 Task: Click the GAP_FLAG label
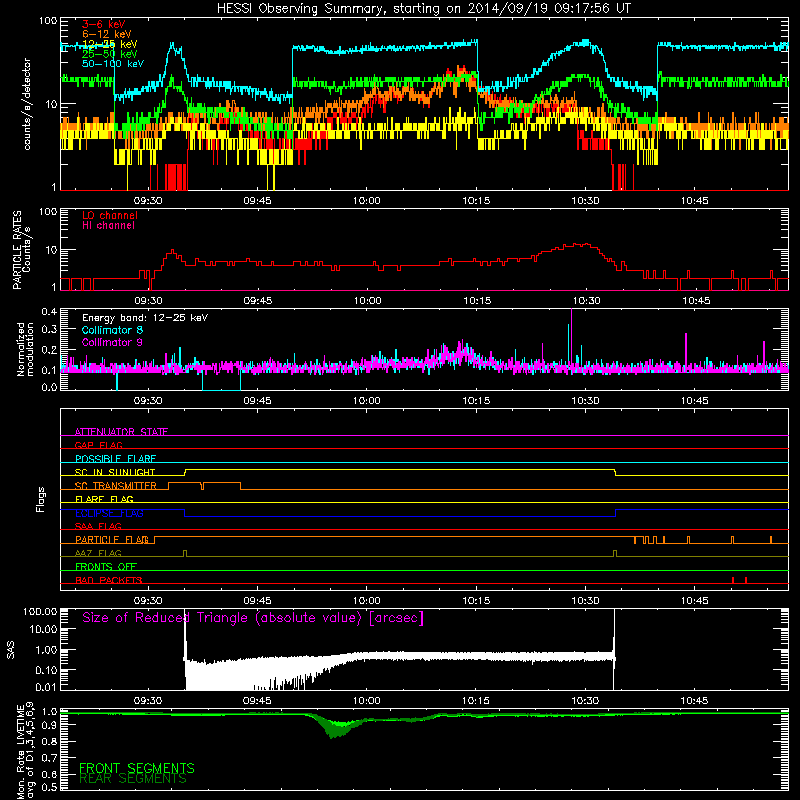[98, 445]
